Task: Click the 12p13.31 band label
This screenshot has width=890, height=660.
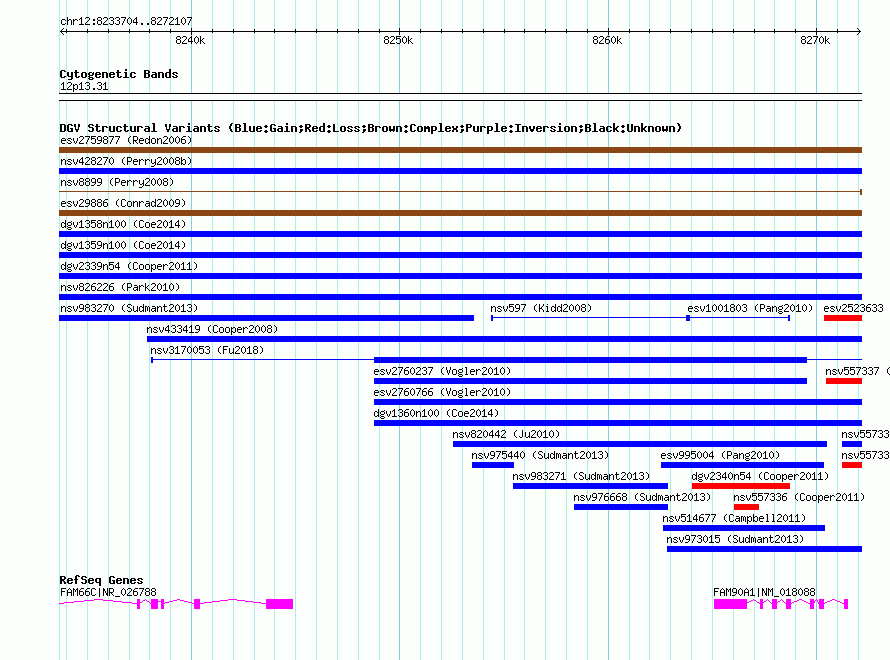Action: [84, 86]
